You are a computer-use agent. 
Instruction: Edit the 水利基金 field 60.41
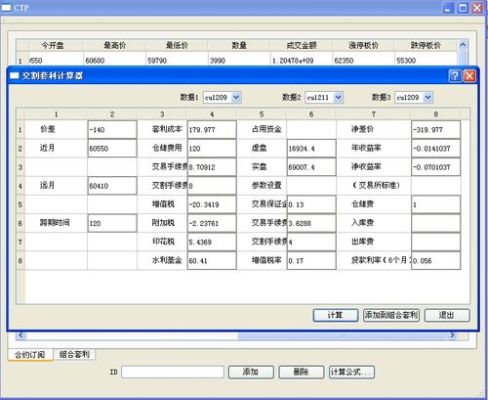coord(212,260)
